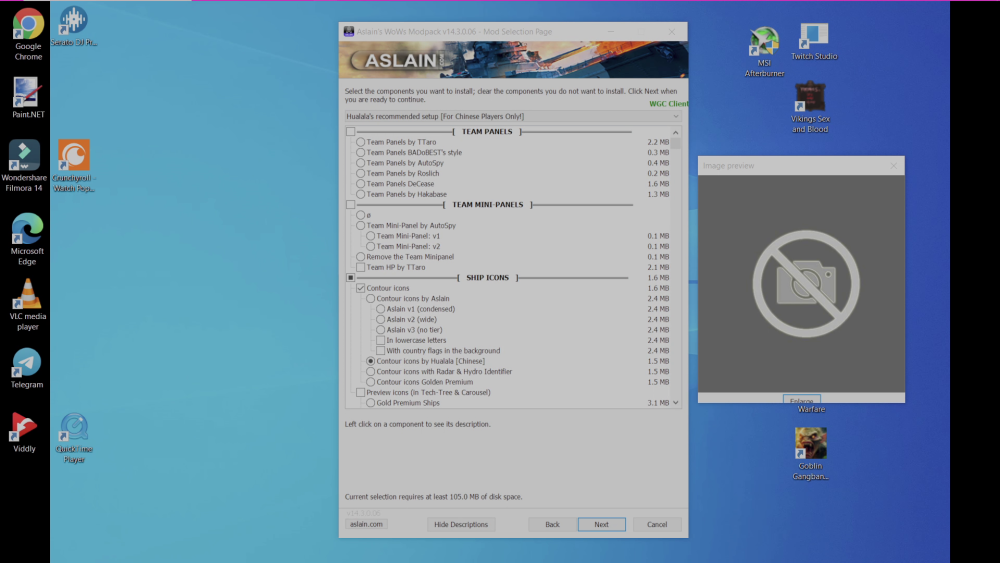Select Remove the Team Minipanel
This screenshot has width=1000, height=563.
360,257
